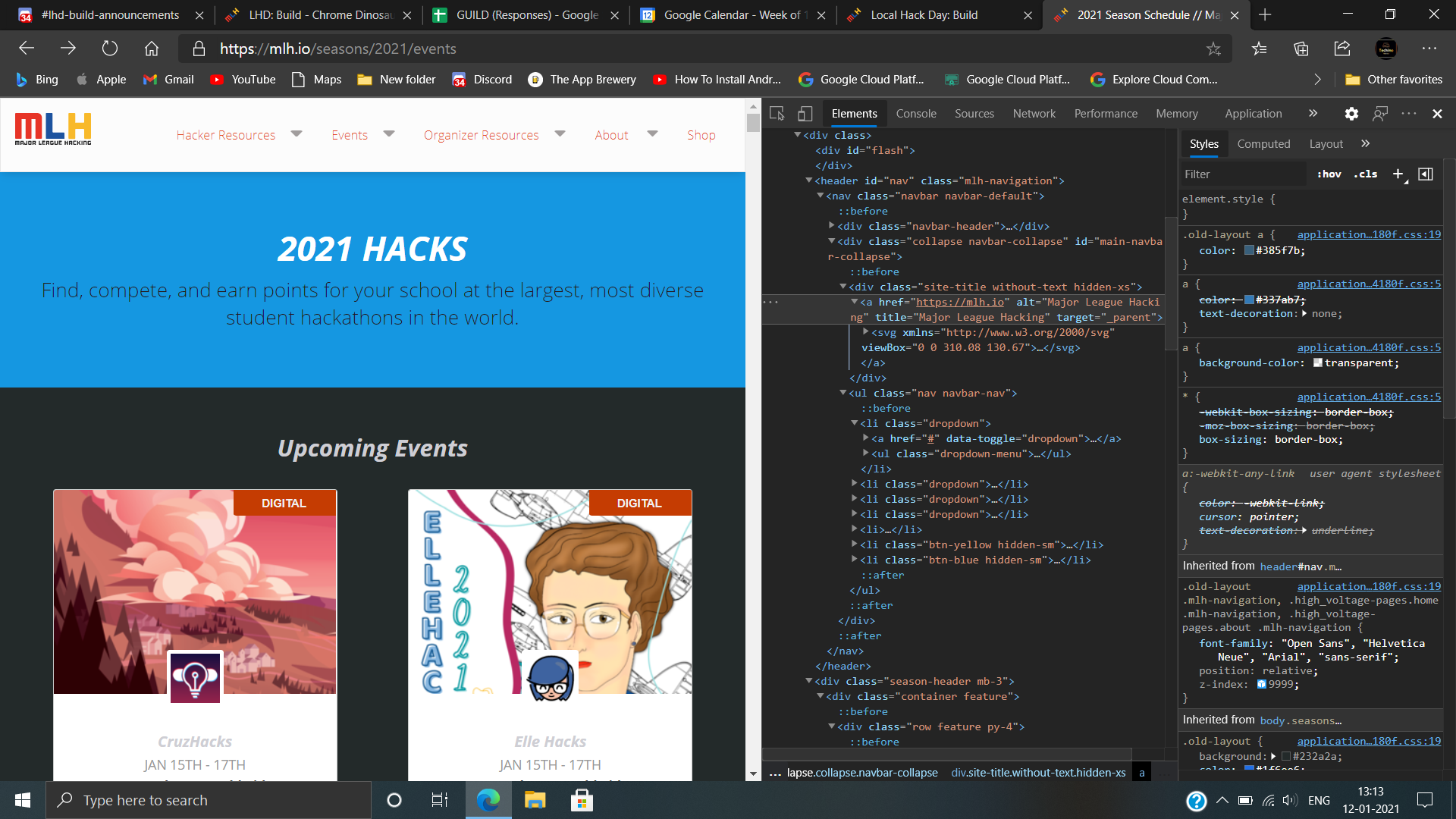
Task: Open DevTools customize menu with three dots
Action: (1408, 114)
